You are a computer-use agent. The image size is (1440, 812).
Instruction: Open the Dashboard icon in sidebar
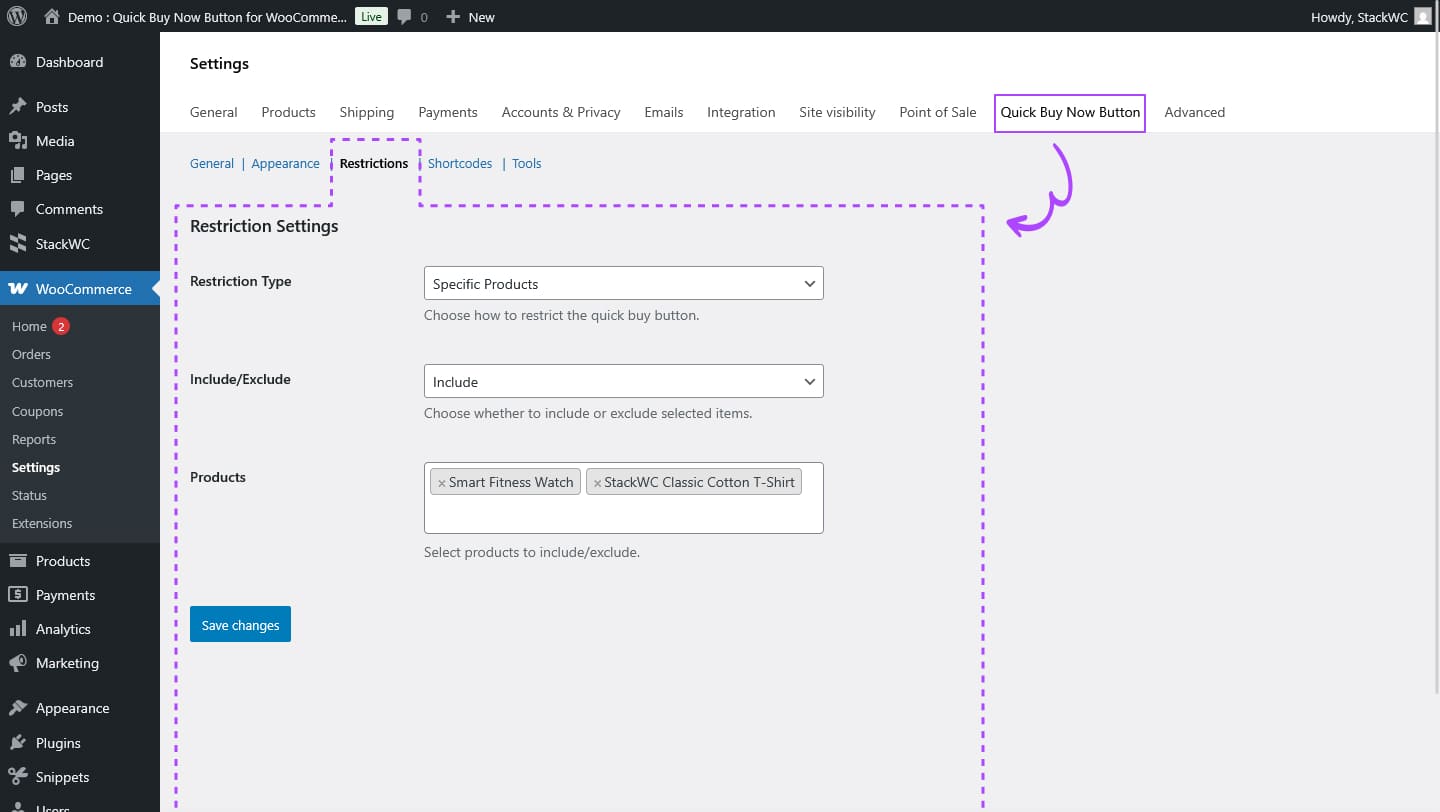coord(18,62)
